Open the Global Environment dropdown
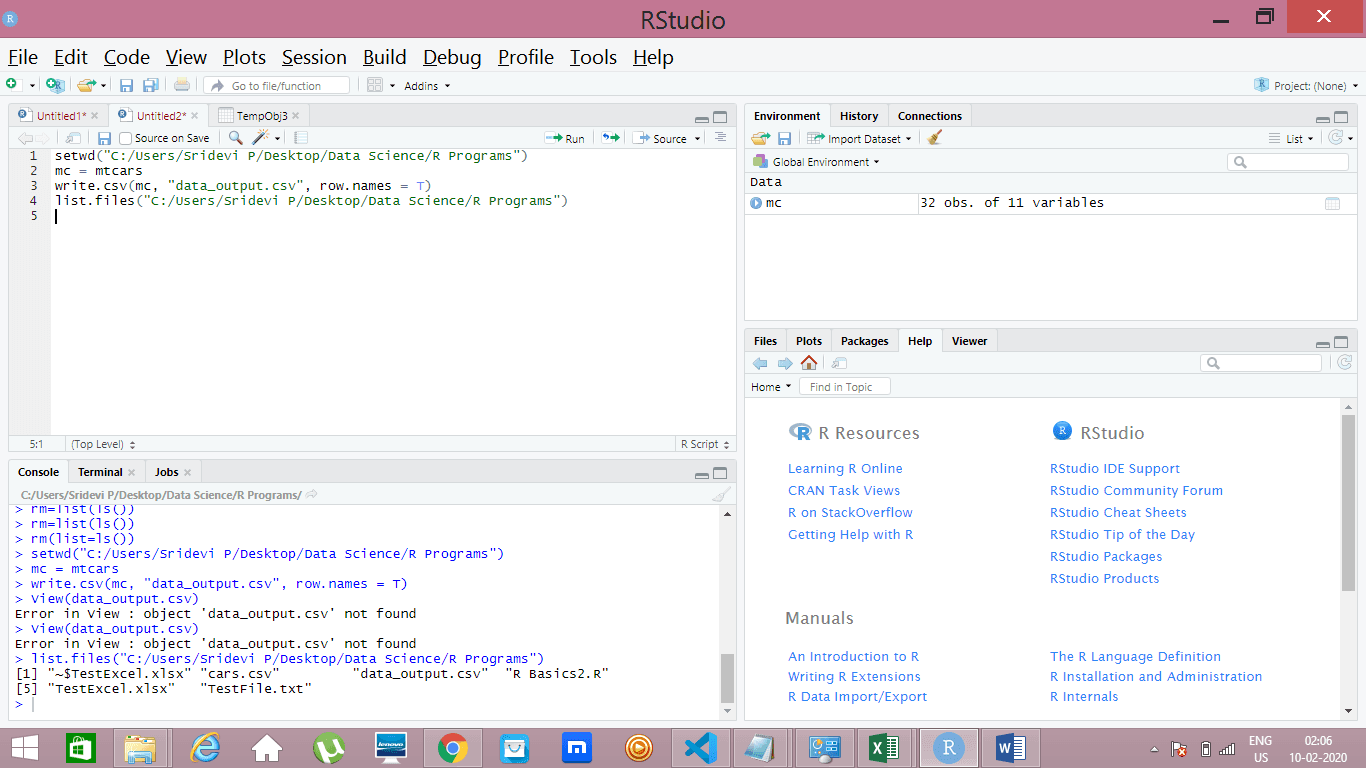This screenshot has width=1366, height=768. click(x=817, y=162)
